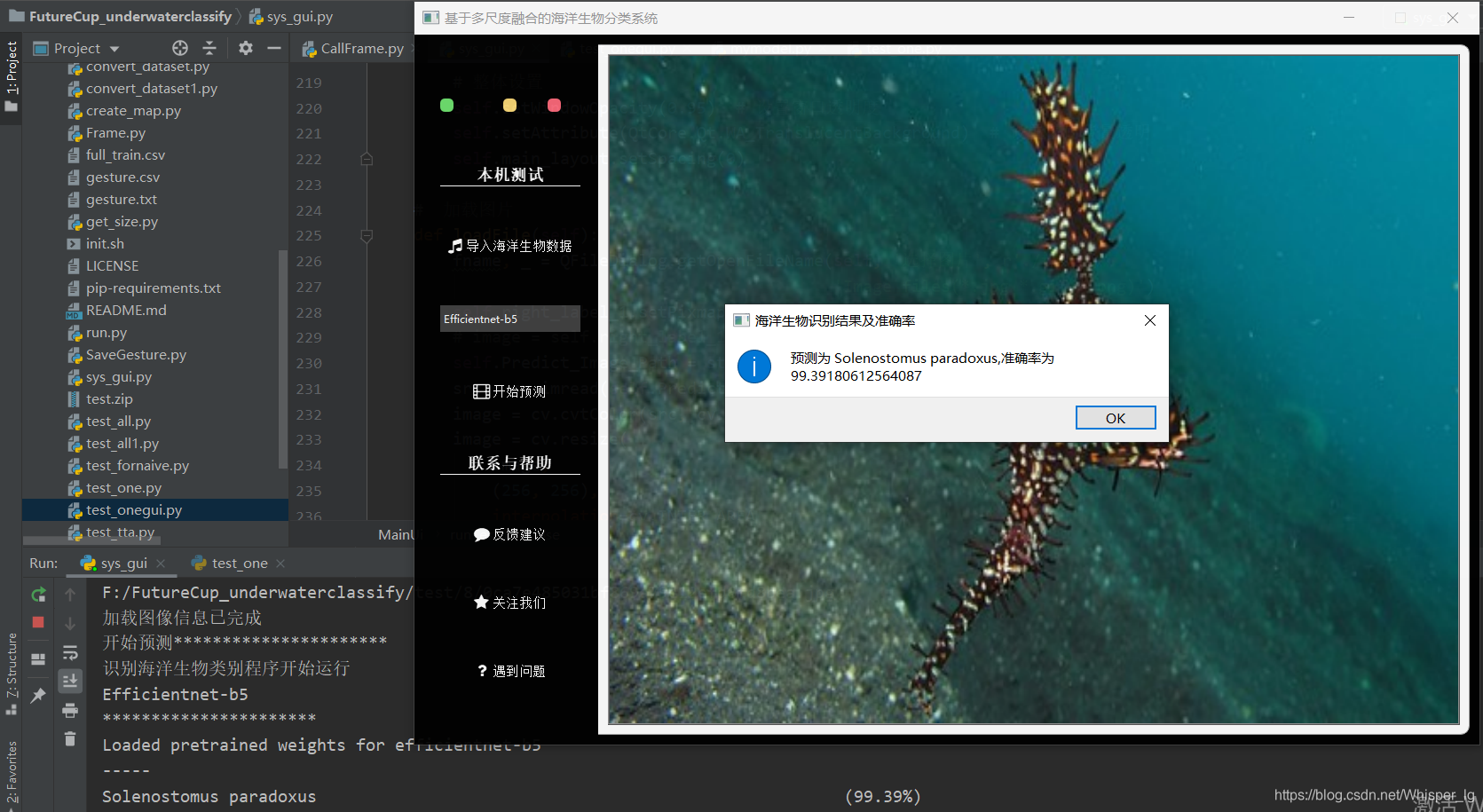The height and width of the screenshot is (812, 1483).
Task: Select README.md in project tree
Action: coord(126,311)
